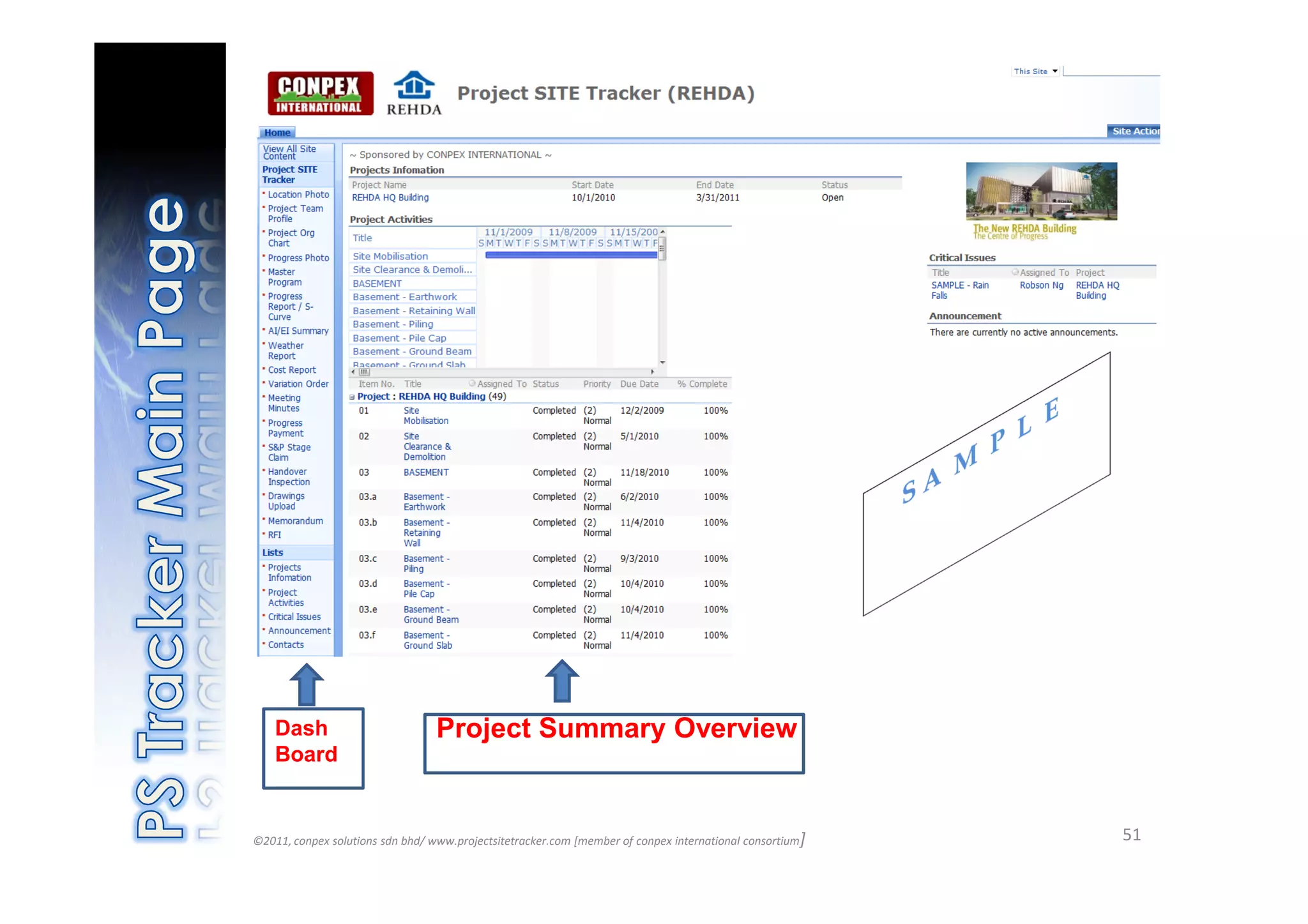Open AI/EI Summary
The height and width of the screenshot is (924, 1308).
pos(298,331)
